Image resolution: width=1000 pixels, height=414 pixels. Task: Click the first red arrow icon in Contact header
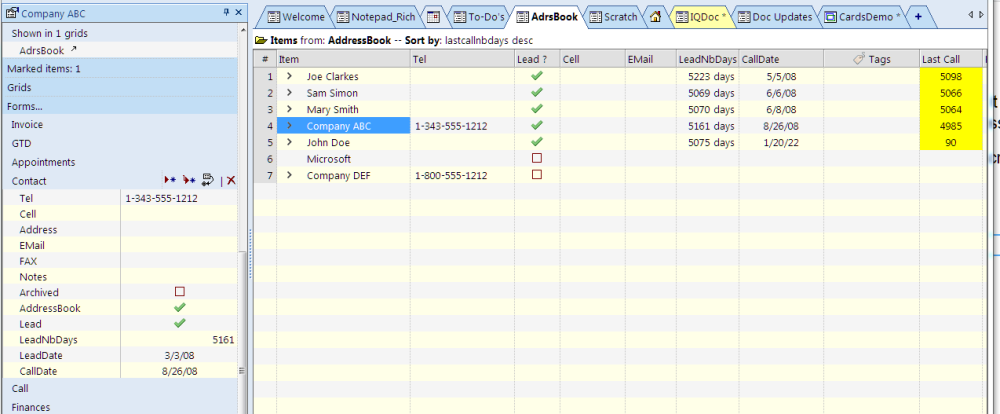[x=171, y=180]
